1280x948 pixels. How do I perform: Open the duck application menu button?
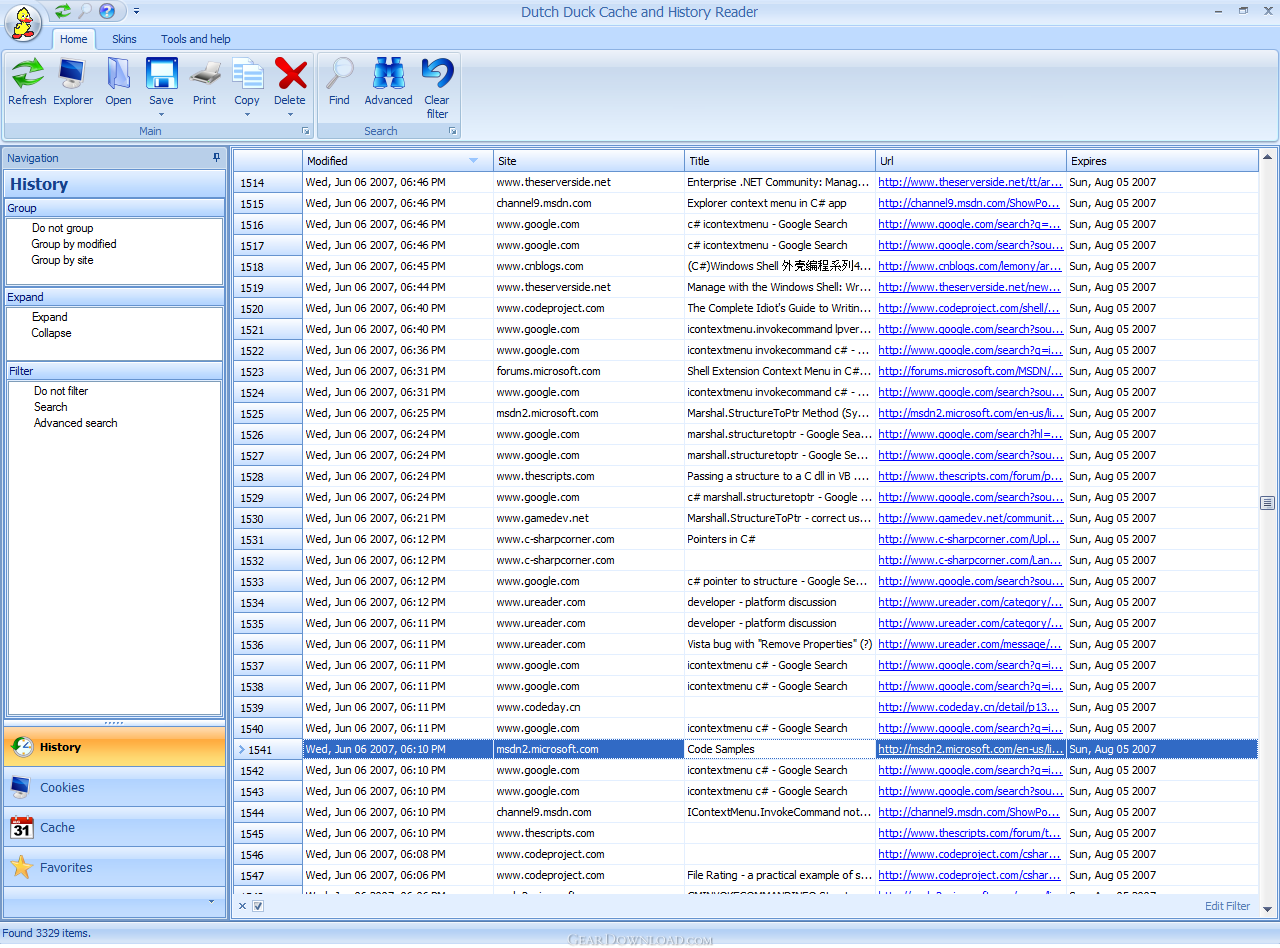(x=23, y=23)
